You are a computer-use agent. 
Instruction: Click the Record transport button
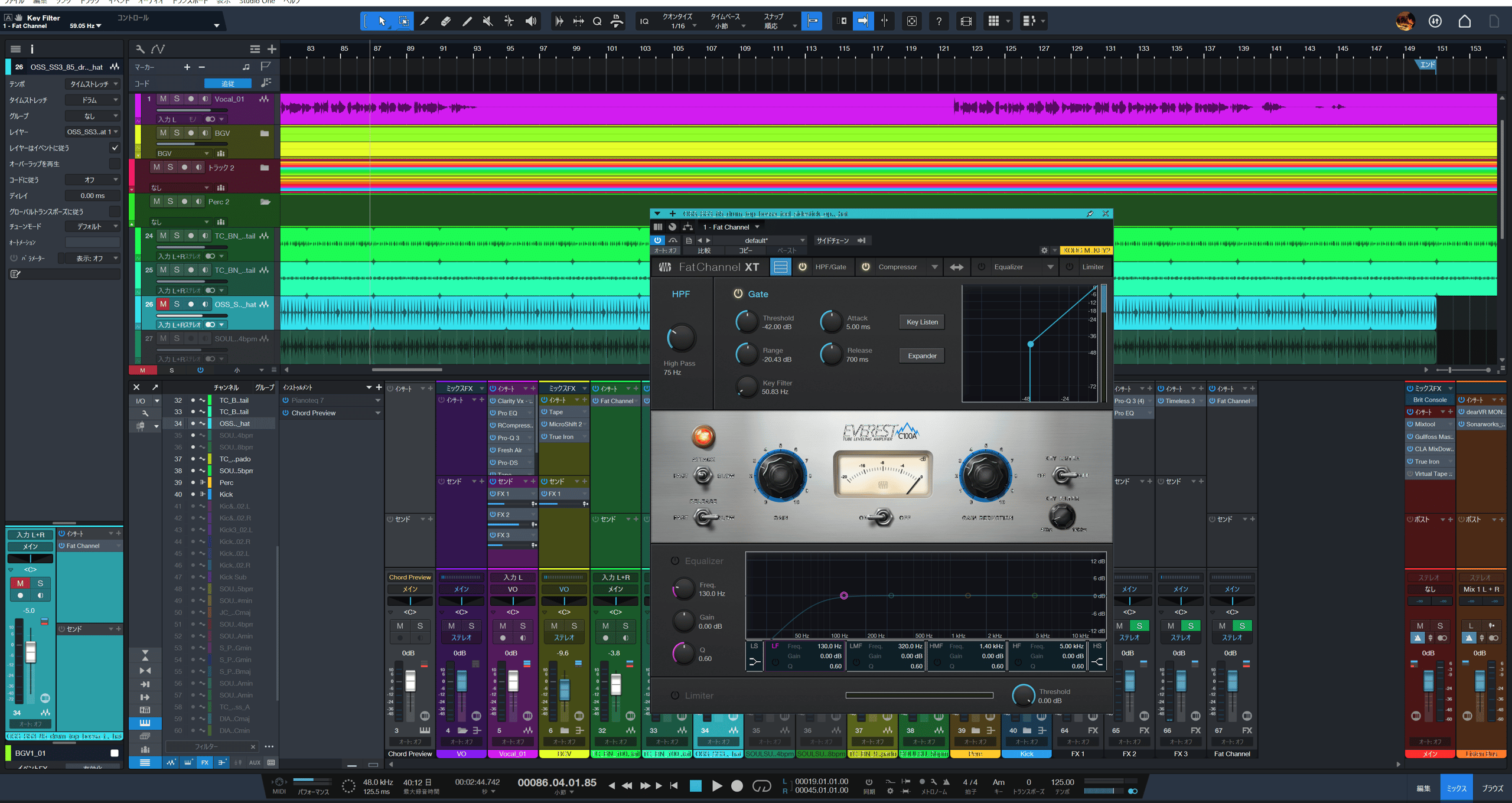[737, 786]
